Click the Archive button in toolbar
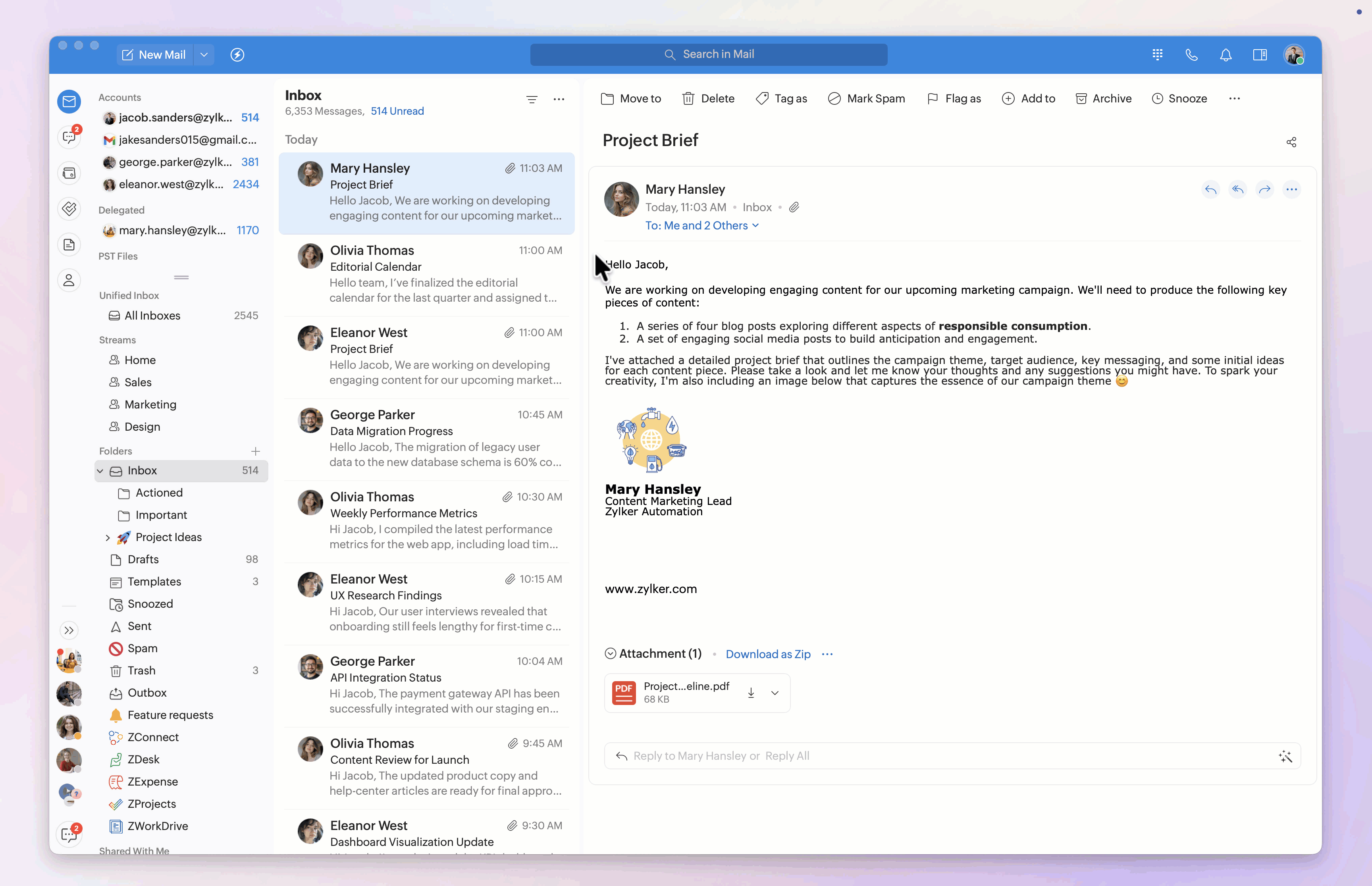 click(x=1103, y=98)
